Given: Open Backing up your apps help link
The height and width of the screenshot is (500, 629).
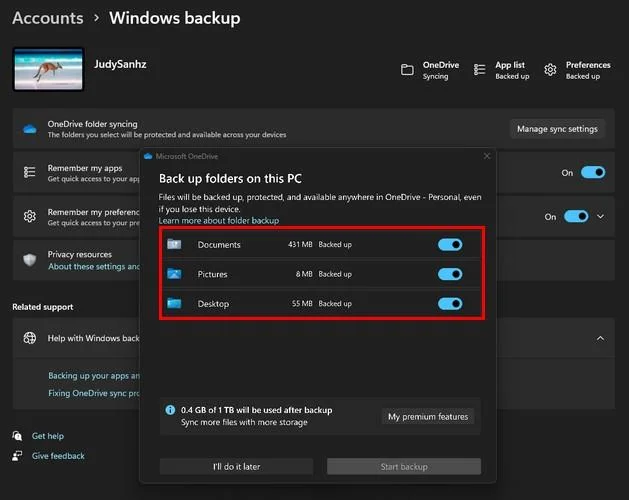Looking at the screenshot, I should point(94,376).
